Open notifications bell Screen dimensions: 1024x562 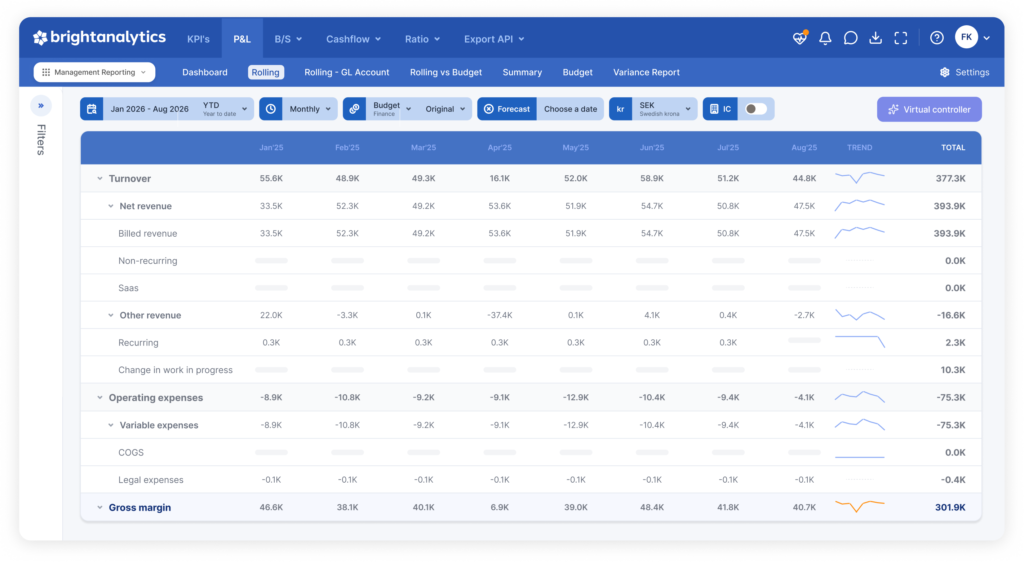(825, 39)
